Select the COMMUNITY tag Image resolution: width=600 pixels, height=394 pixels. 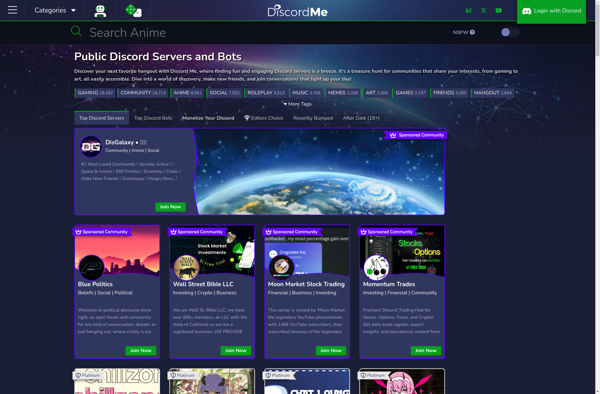coord(143,93)
